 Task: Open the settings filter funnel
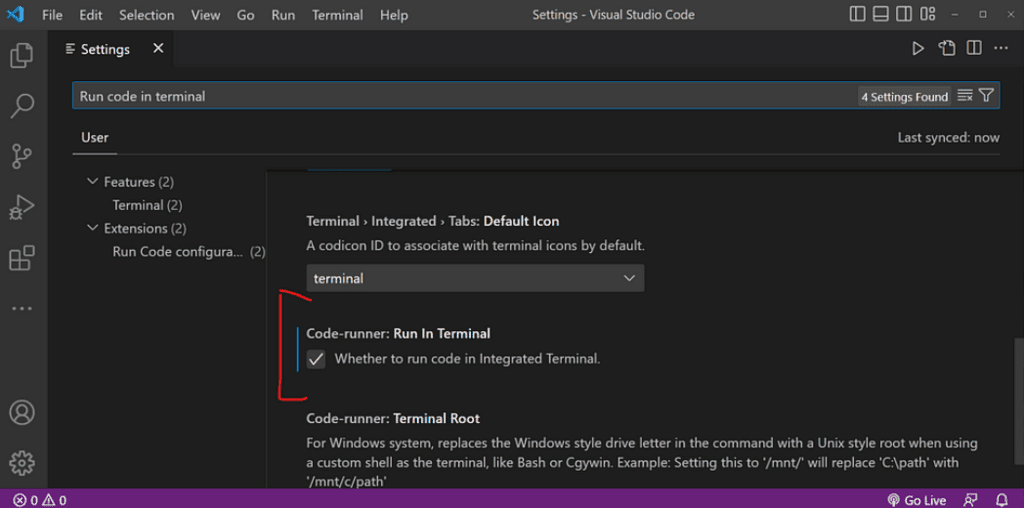(x=986, y=96)
